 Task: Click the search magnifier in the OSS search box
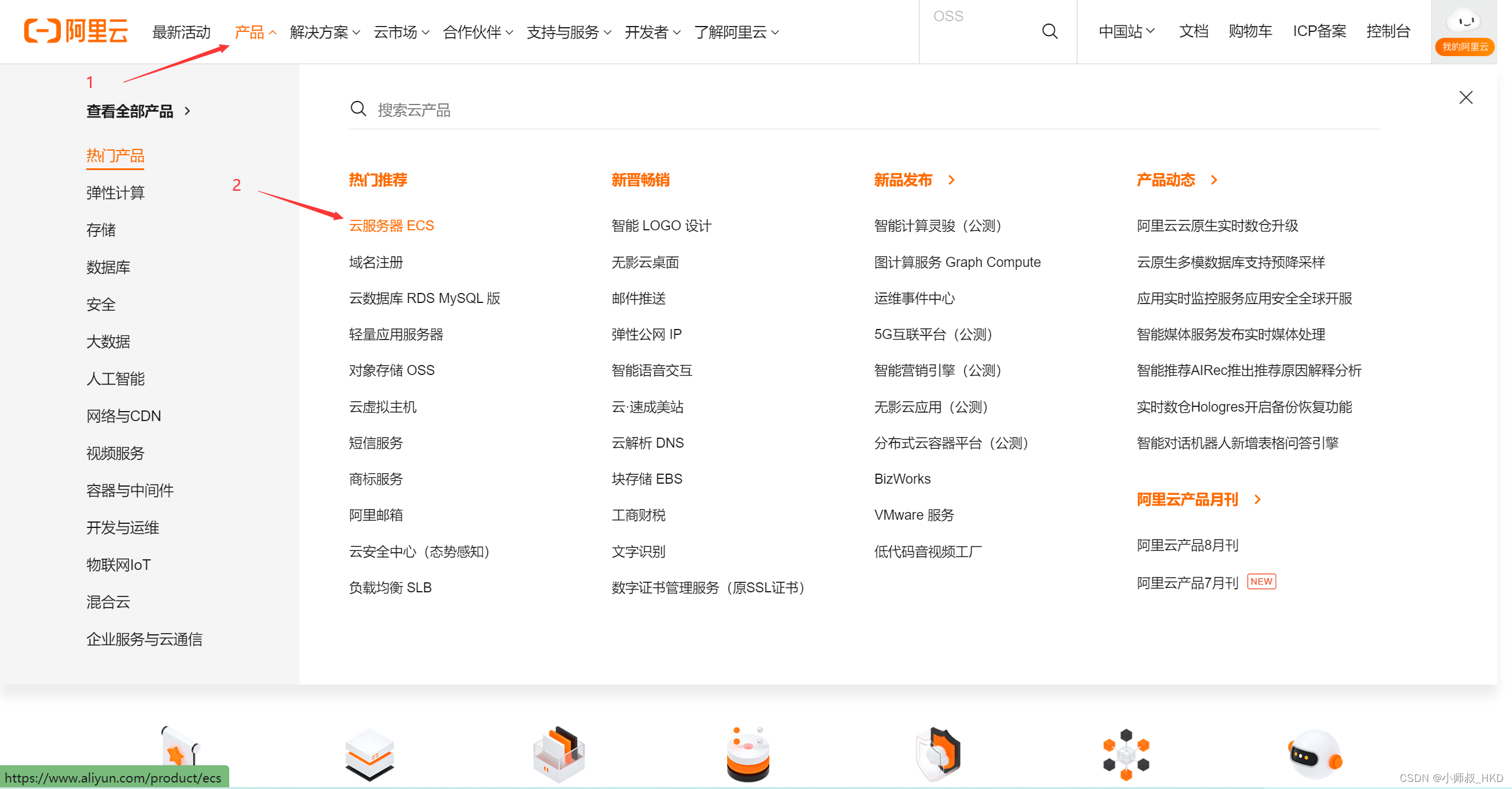(1050, 31)
